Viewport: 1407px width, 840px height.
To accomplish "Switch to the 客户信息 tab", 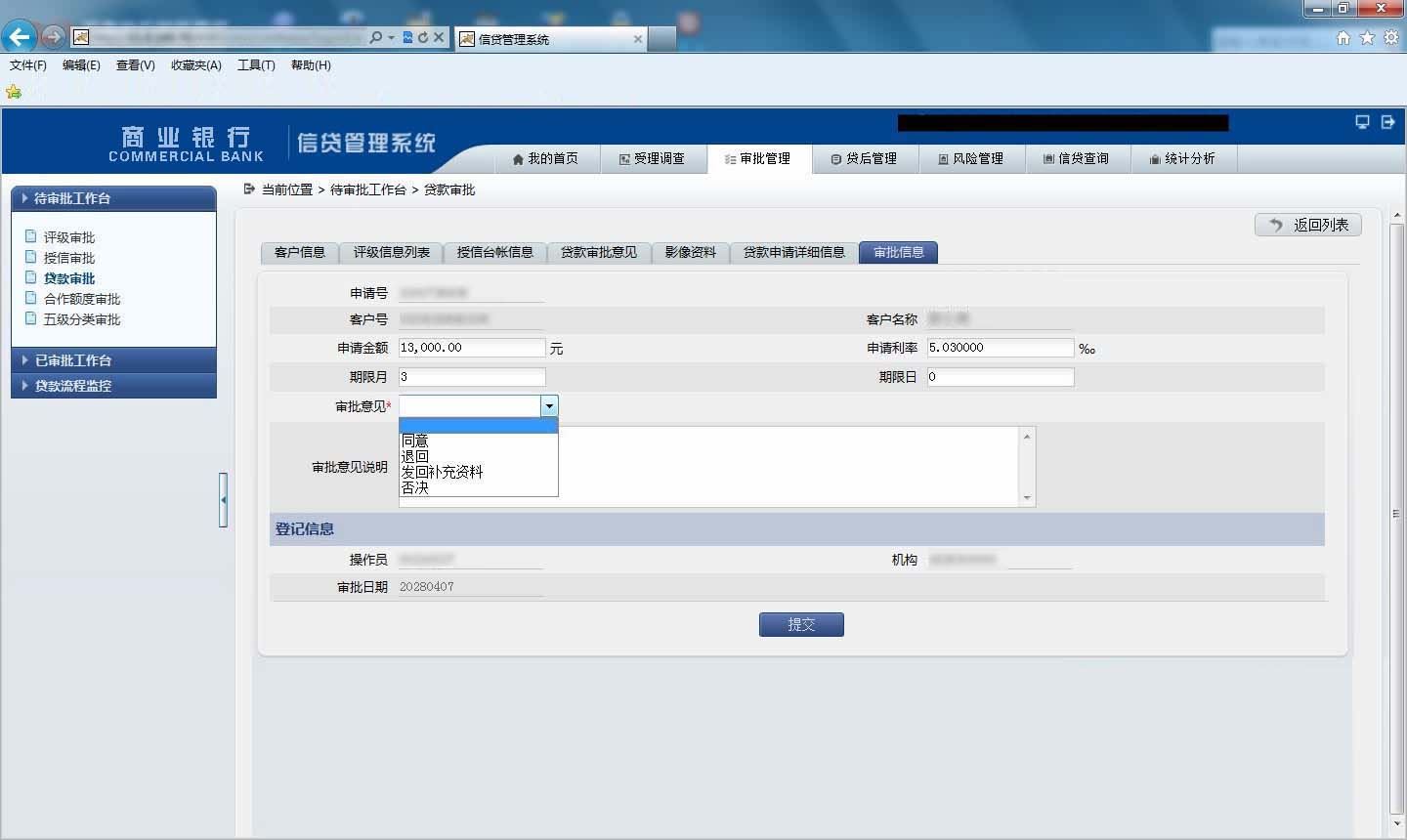I will 300,252.
